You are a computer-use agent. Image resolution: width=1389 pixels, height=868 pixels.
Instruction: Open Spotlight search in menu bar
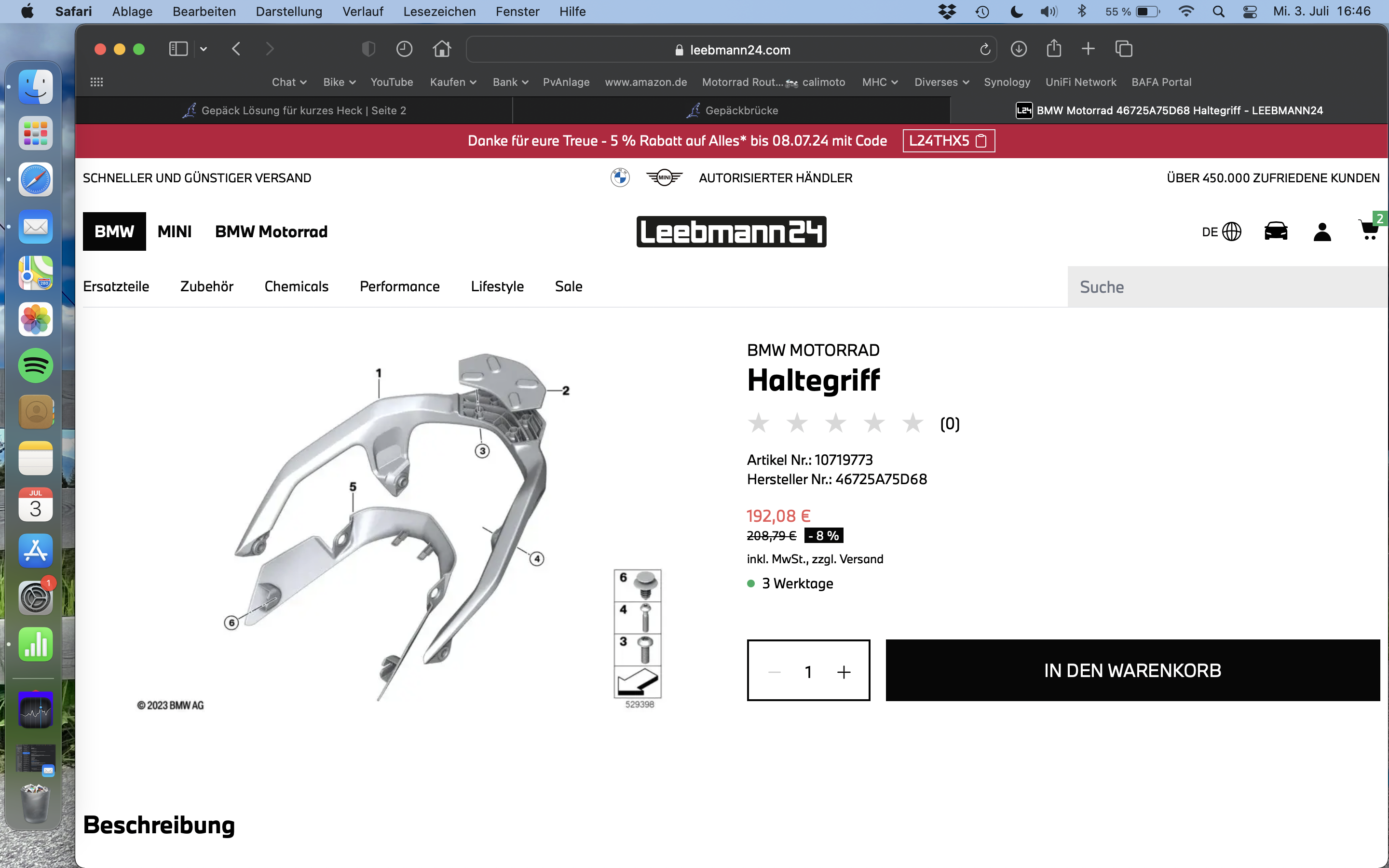pos(1219,12)
